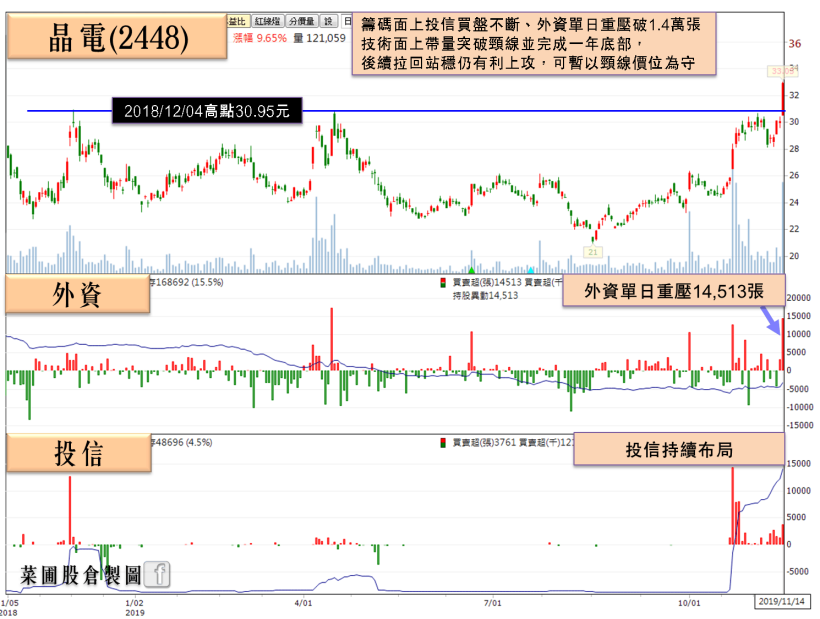Click the 持股異動14,513 text
Image resolution: width=820 pixels, height=619 pixels.
point(485,295)
